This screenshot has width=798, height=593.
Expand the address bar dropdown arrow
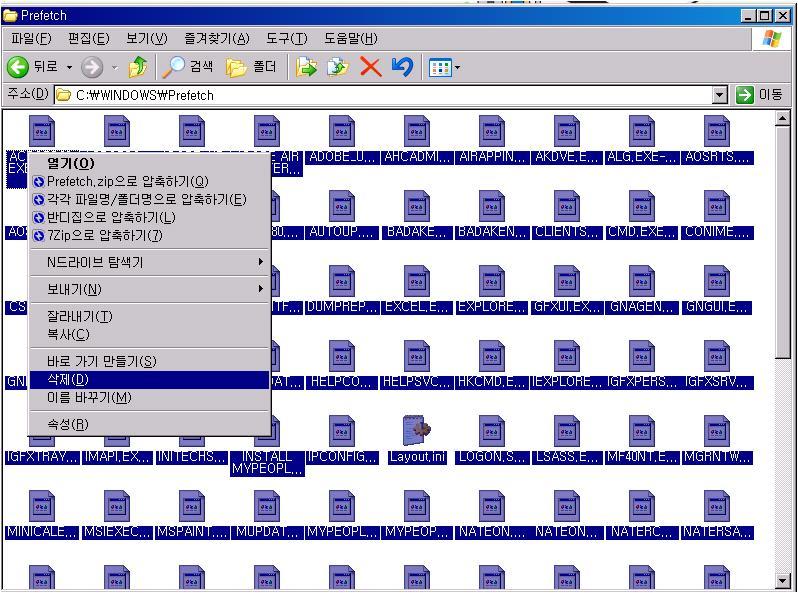719,95
